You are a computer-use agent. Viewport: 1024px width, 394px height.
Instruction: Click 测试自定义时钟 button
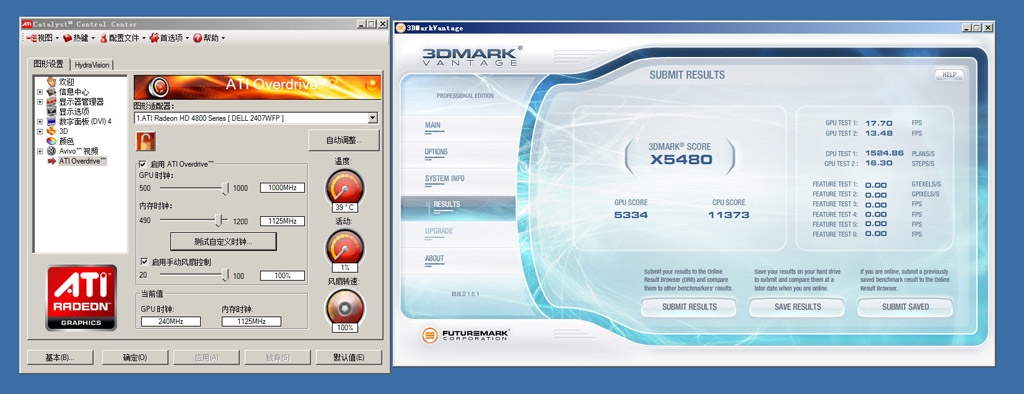(223, 242)
